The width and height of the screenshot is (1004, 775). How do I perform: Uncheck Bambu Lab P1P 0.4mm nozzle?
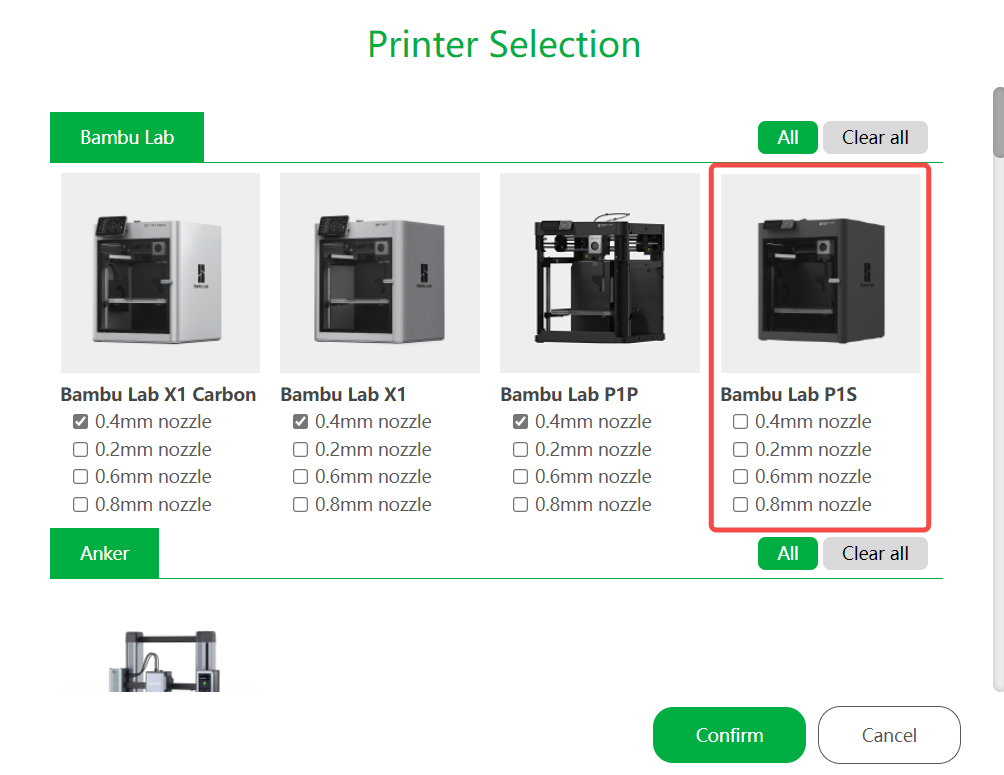(x=521, y=421)
